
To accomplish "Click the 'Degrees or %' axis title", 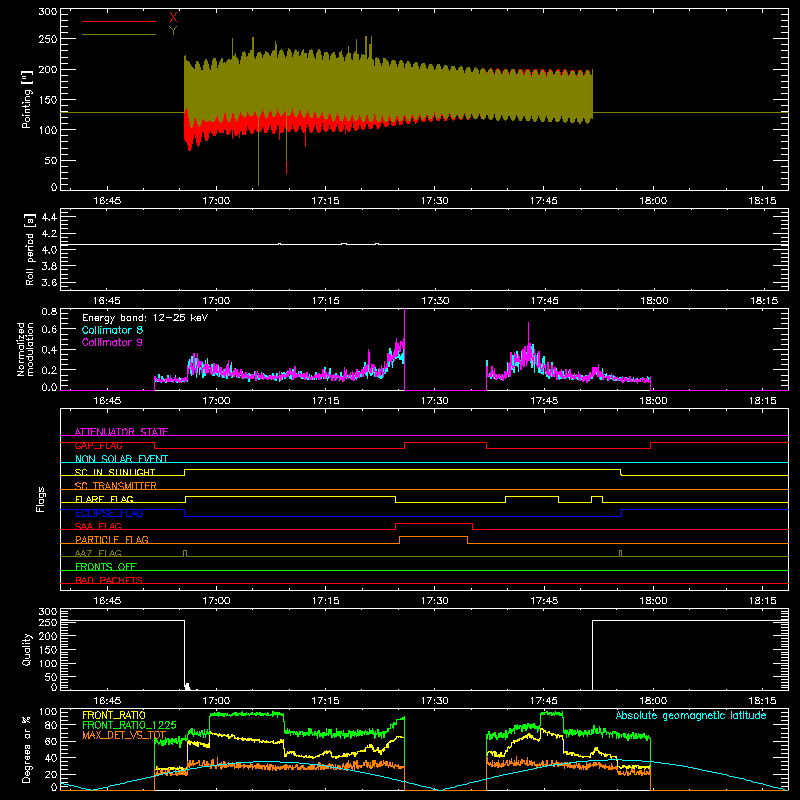I will tap(27, 750).
